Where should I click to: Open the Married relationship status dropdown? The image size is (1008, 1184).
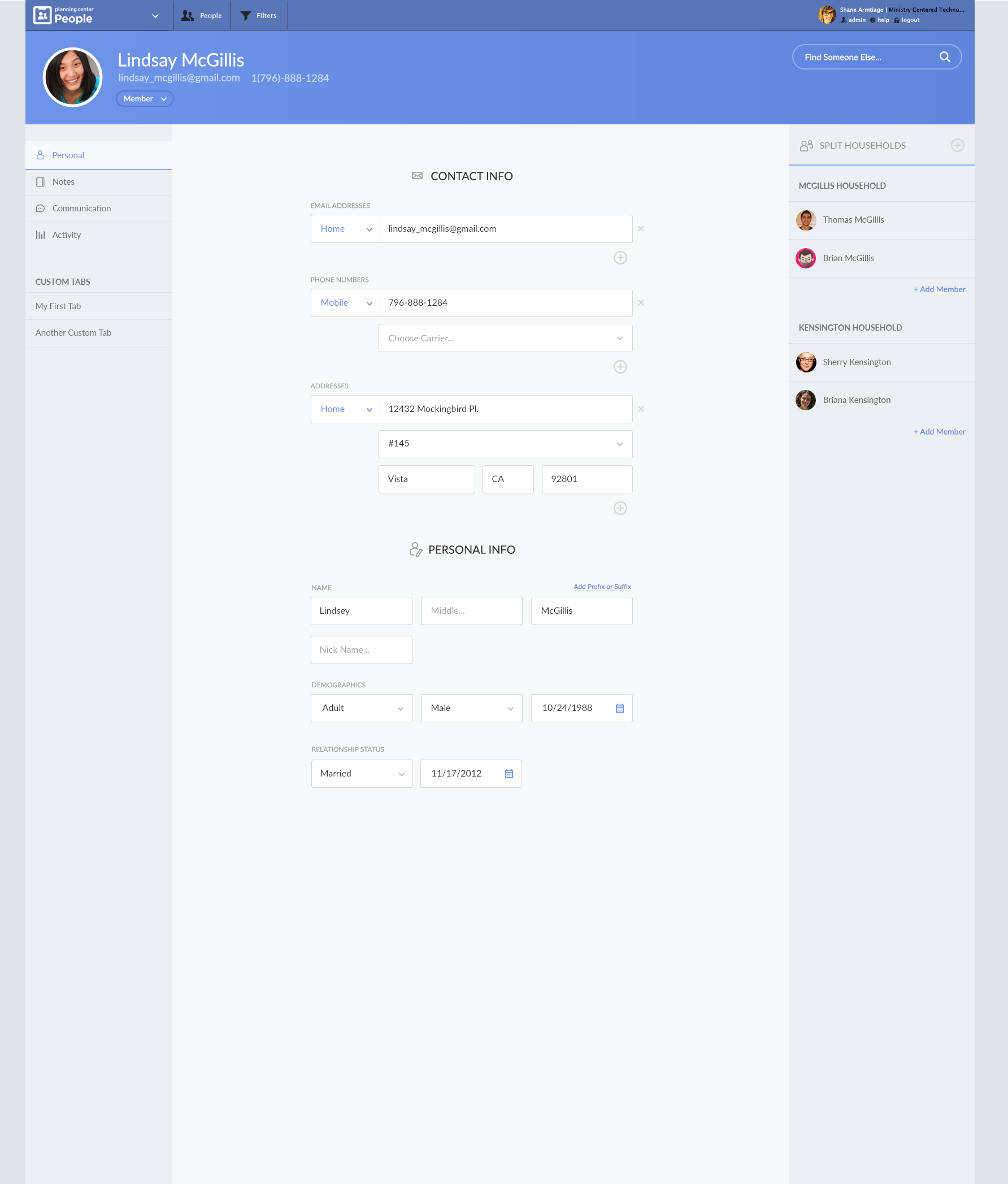(362, 774)
